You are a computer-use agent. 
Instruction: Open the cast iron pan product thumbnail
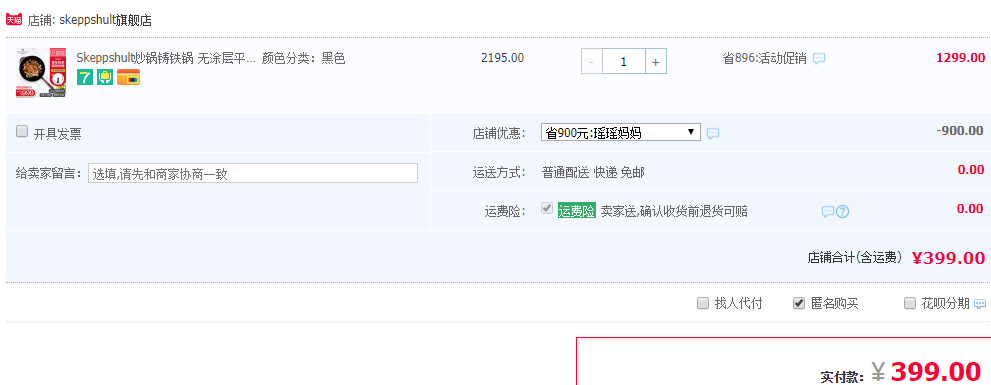coord(41,73)
